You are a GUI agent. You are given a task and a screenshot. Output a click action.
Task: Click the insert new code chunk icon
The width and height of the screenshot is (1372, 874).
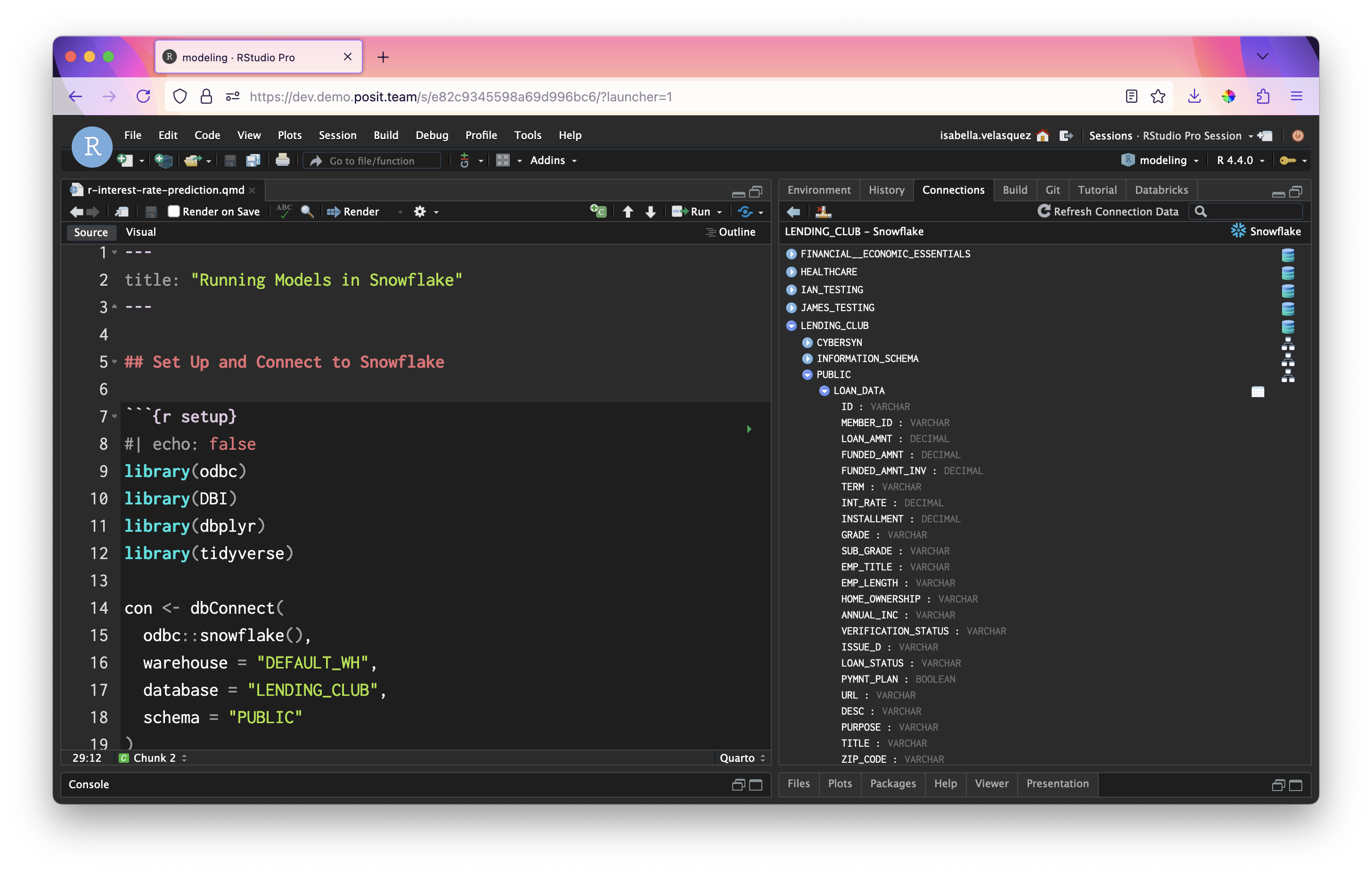[x=598, y=212]
